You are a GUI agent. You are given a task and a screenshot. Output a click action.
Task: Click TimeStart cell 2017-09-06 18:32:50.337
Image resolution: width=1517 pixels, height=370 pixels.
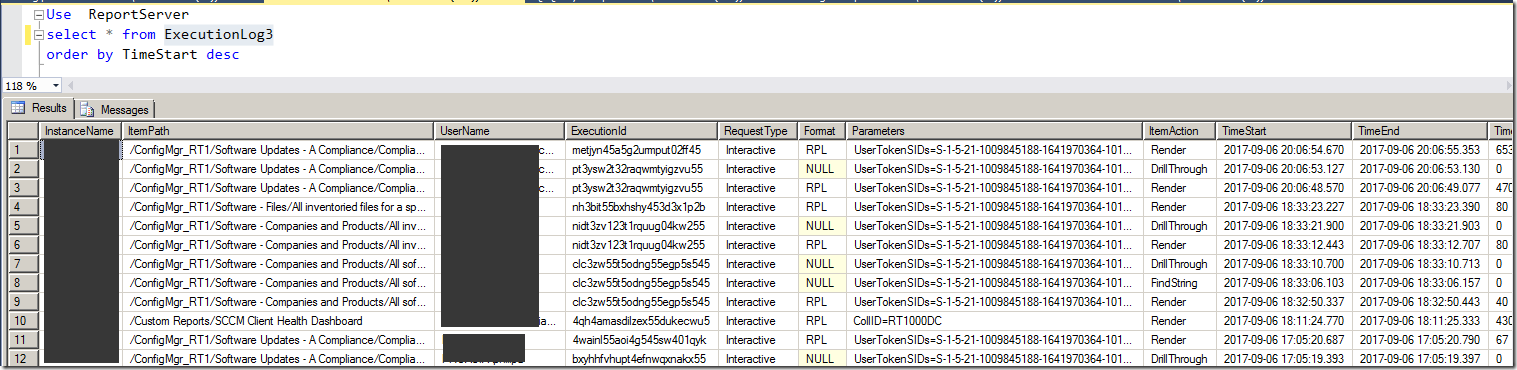[1285, 302]
